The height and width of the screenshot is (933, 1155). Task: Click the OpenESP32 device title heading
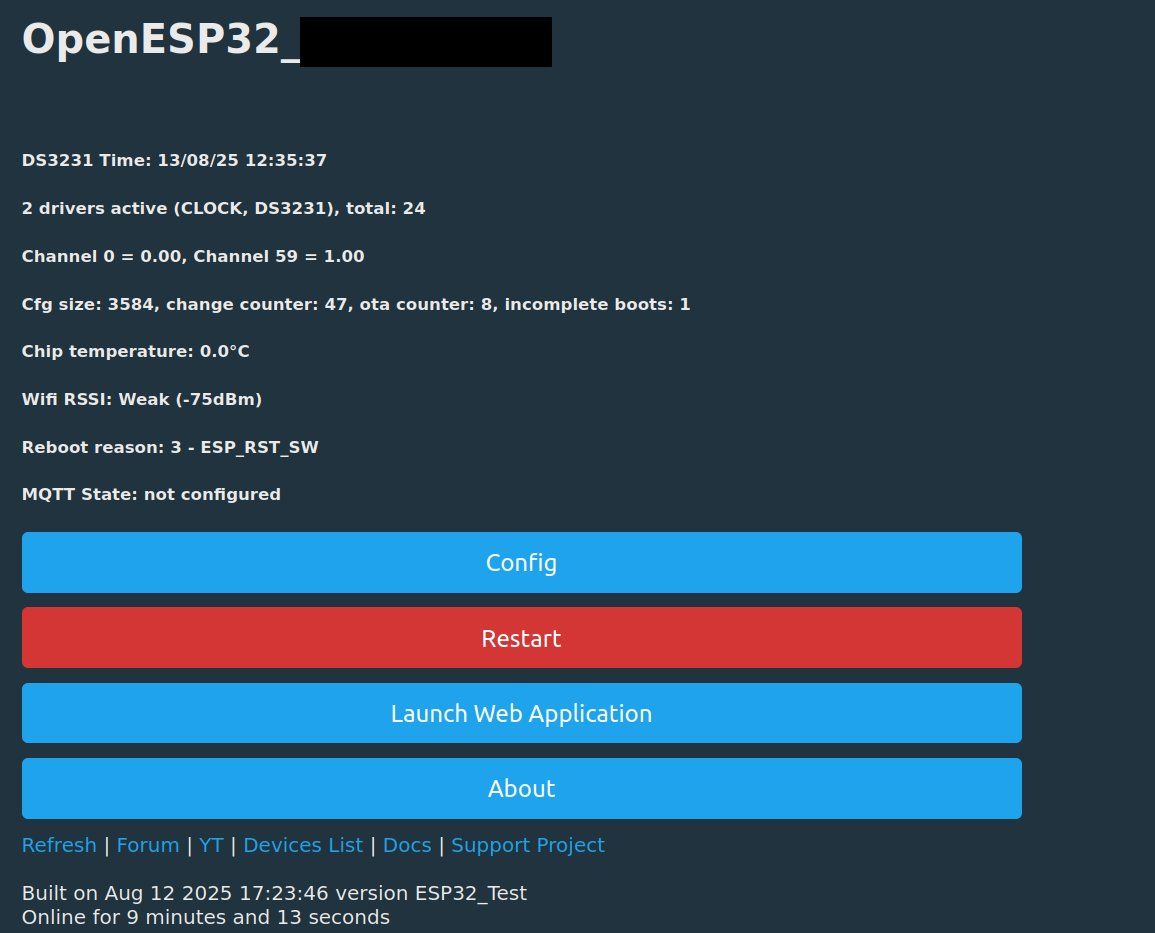click(287, 39)
